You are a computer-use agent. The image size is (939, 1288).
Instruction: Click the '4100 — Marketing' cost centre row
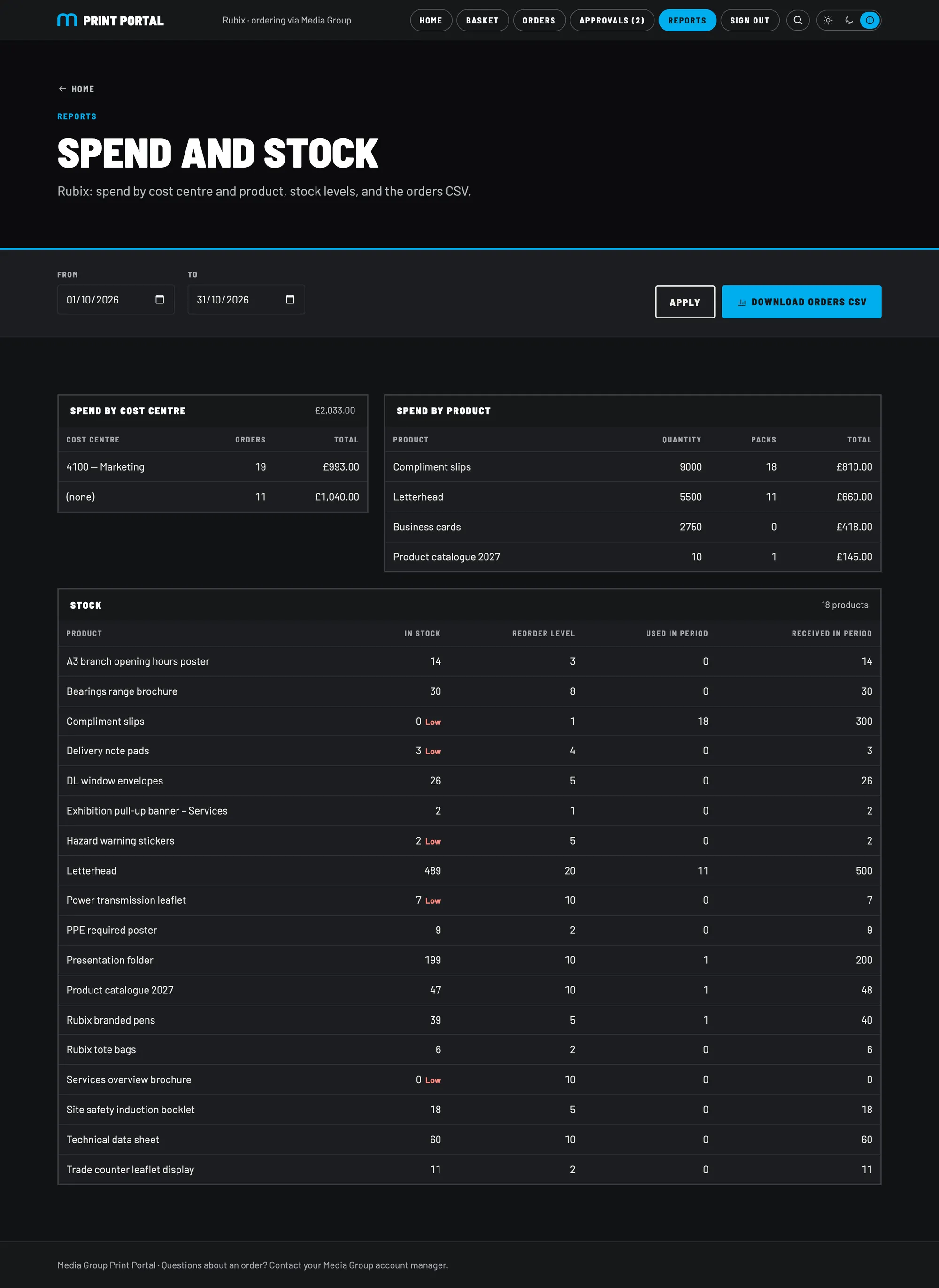click(x=213, y=467)
